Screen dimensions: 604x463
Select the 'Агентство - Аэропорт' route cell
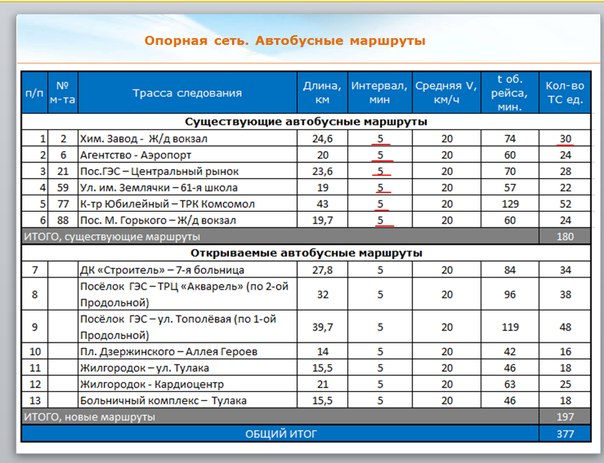[x=187, y=155]
